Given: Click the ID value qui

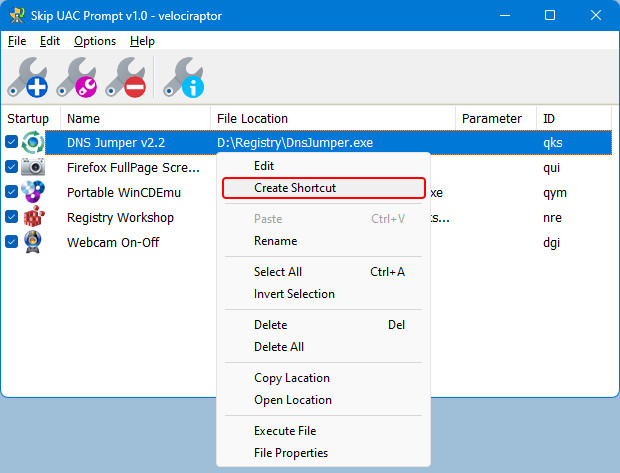Looking at the screenshot, I should point(552,168).
